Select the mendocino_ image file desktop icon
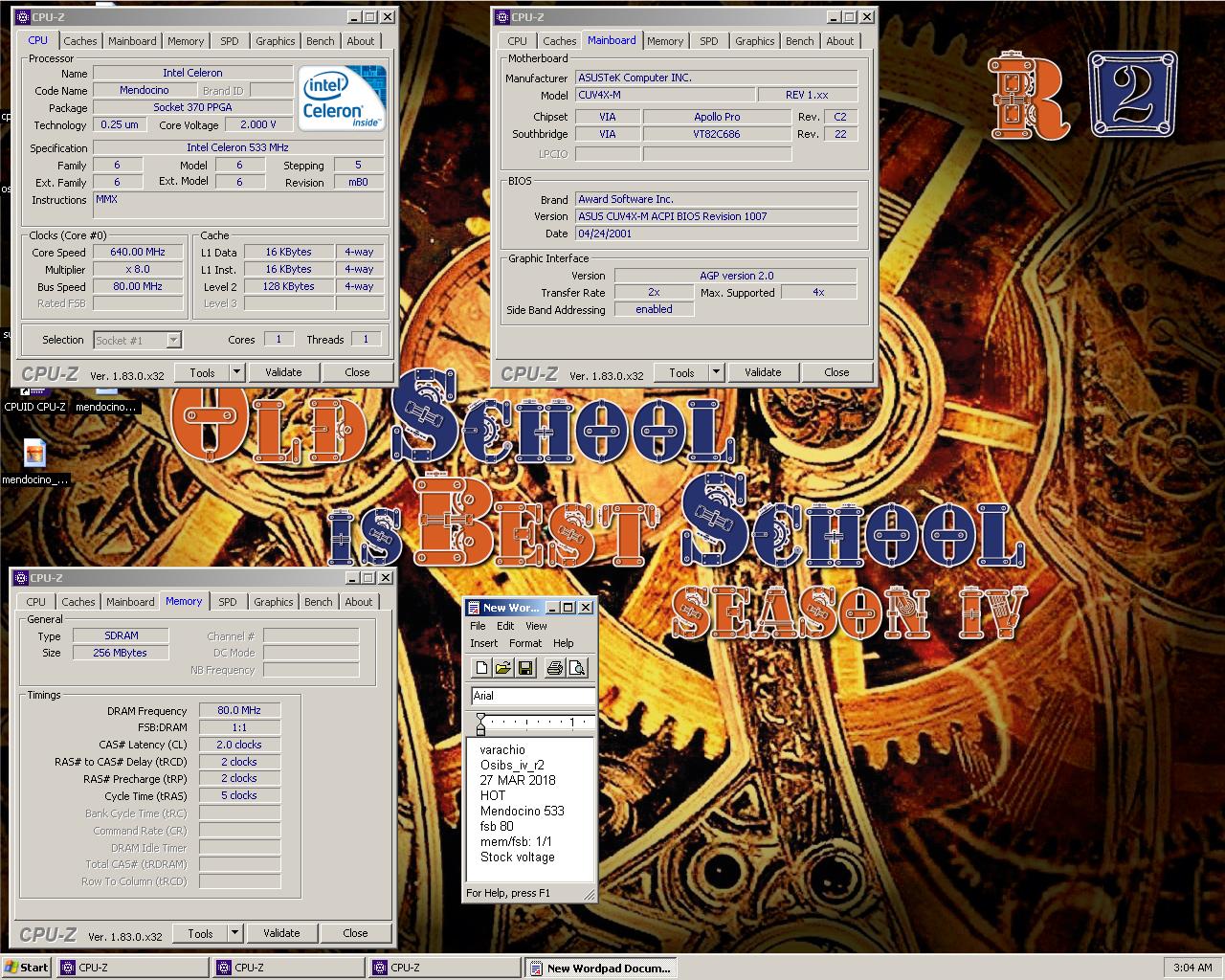1225x980 pixels. click(34, 452)
